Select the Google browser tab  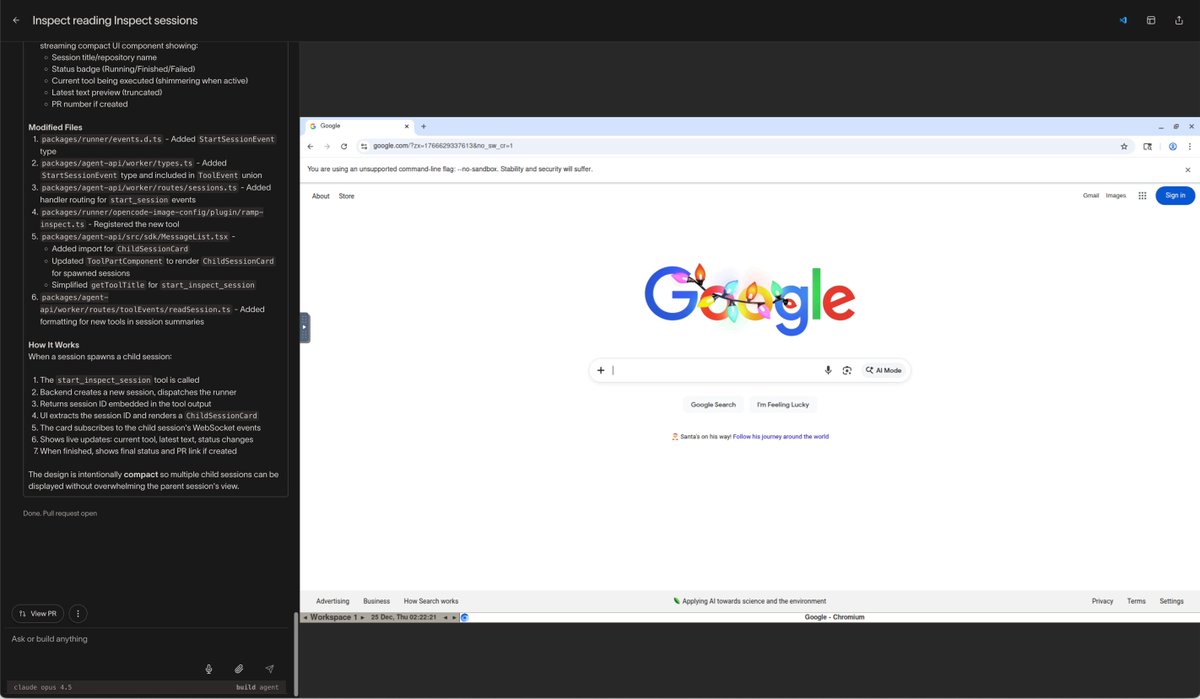(x=360, y=126)
